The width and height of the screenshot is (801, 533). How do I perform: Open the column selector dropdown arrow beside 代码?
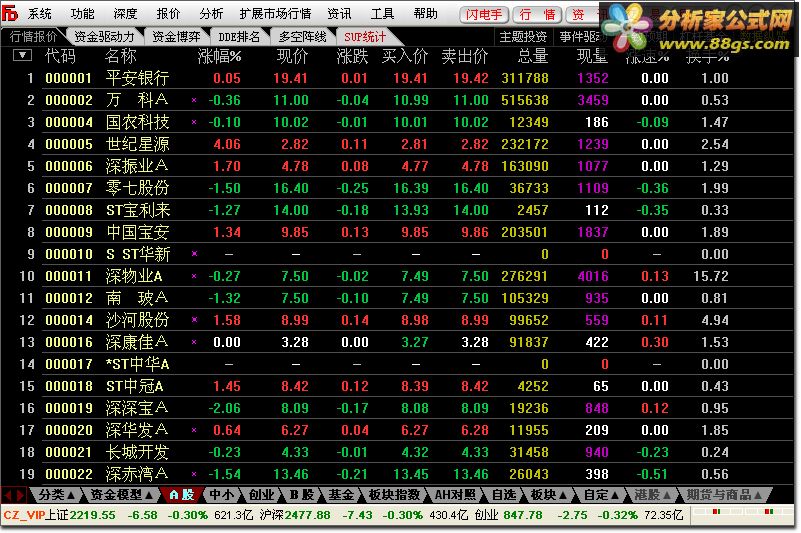click(x=22, y=55)
